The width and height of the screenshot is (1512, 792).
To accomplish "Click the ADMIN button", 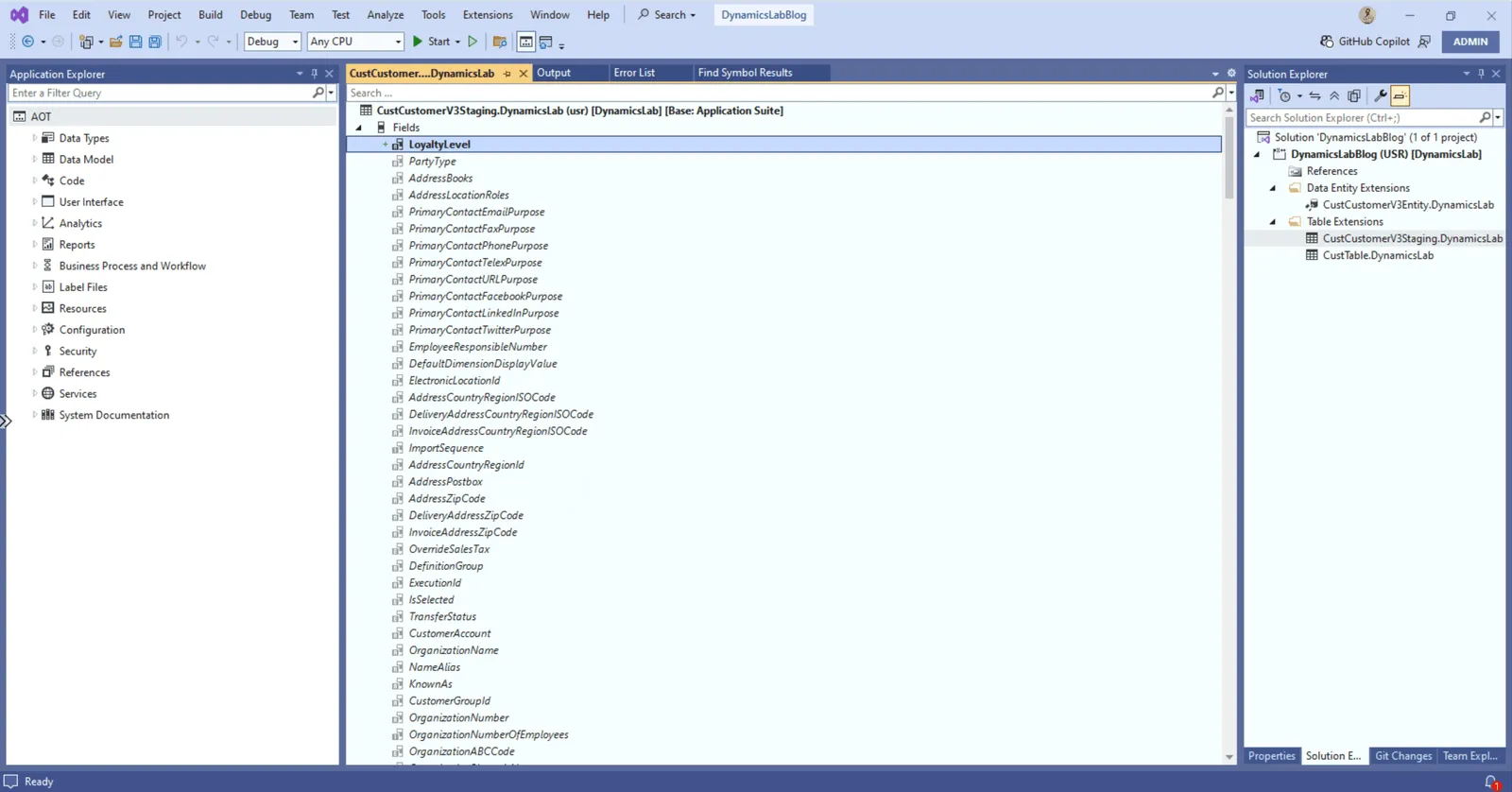I will pyautogui.click(x=1470, y=42).
